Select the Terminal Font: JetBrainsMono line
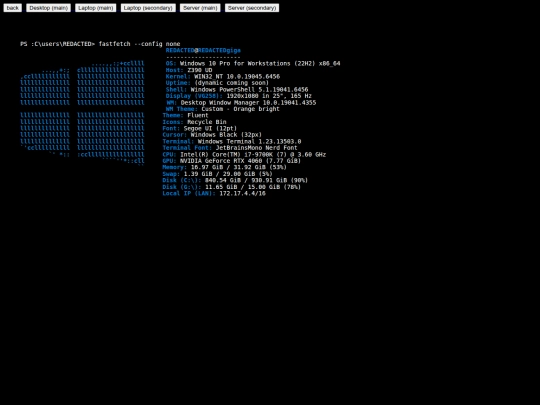 coord(230,148)
